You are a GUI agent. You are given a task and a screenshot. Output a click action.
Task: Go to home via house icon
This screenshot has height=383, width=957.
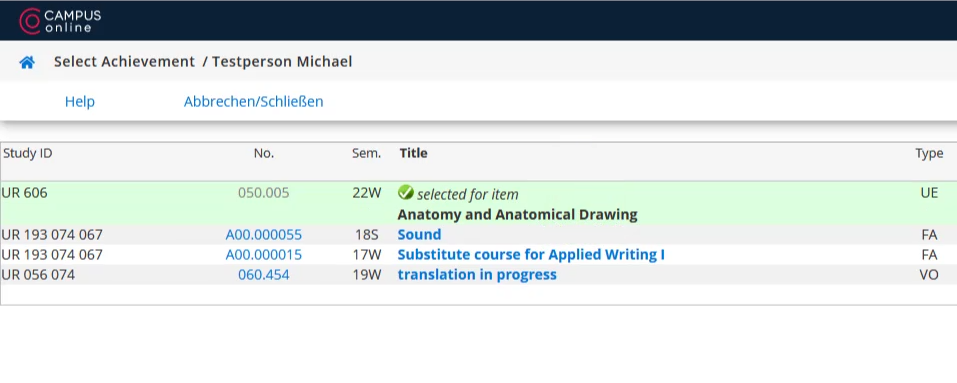[27, 62]
